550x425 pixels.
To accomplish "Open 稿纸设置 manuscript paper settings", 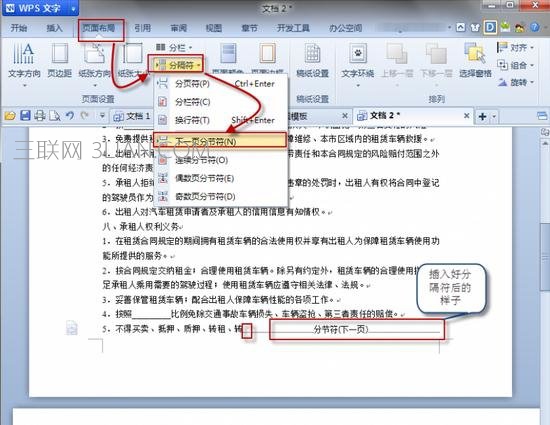I will 312,54.
